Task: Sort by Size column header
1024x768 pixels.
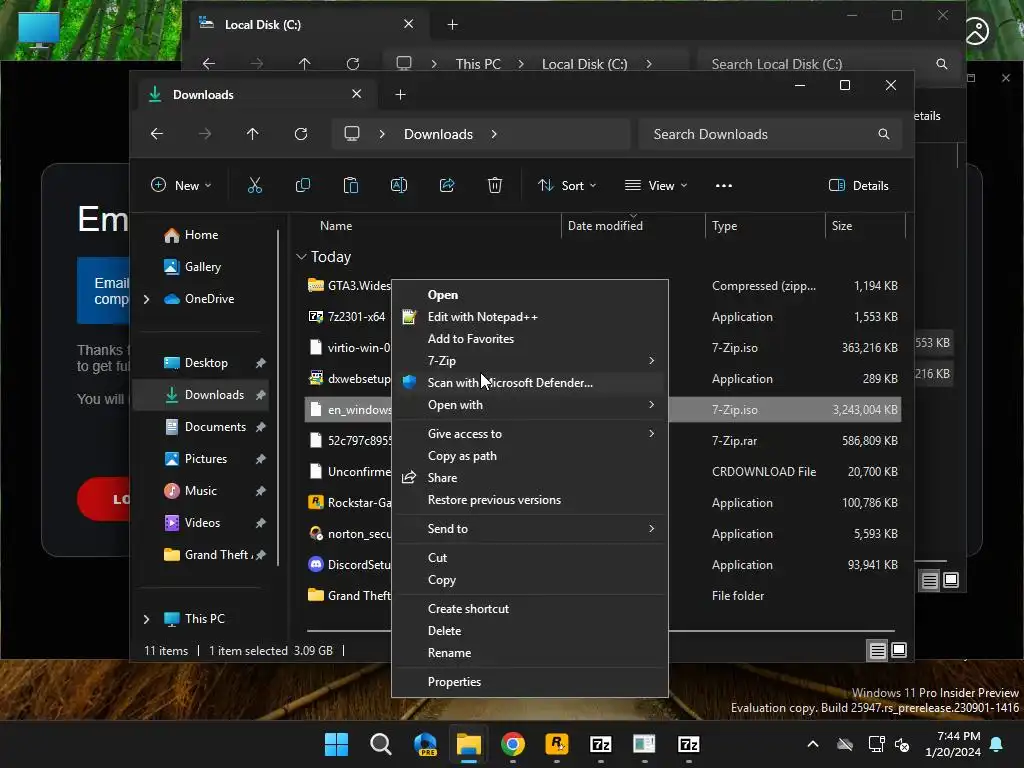Action: 865,226
